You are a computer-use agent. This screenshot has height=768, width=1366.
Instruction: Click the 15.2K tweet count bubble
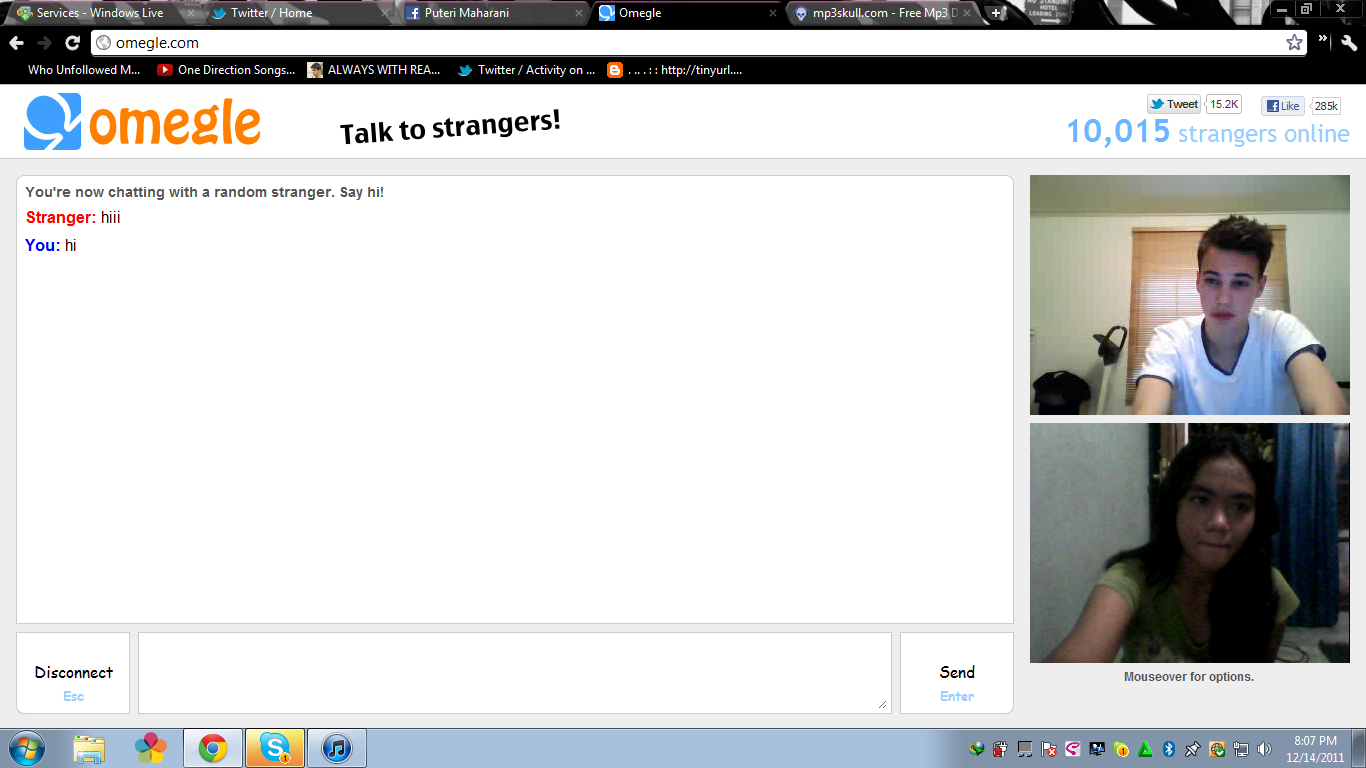(x=1224, y=104)
